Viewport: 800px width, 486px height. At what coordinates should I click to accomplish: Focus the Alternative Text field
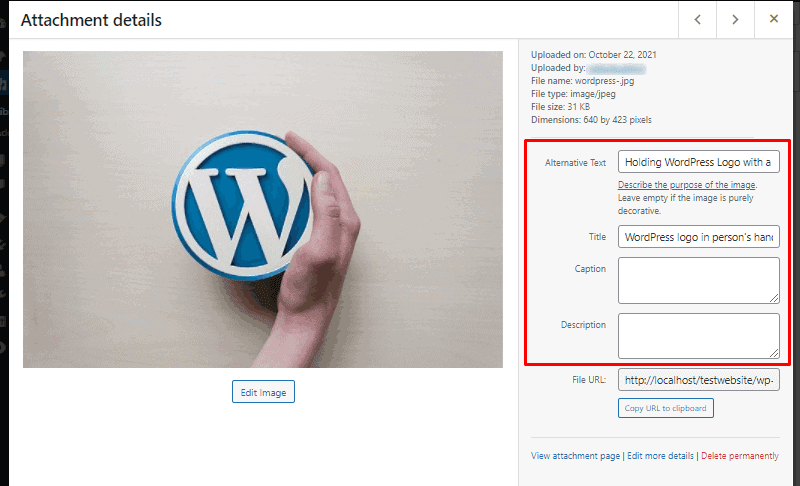coord(698,162)
